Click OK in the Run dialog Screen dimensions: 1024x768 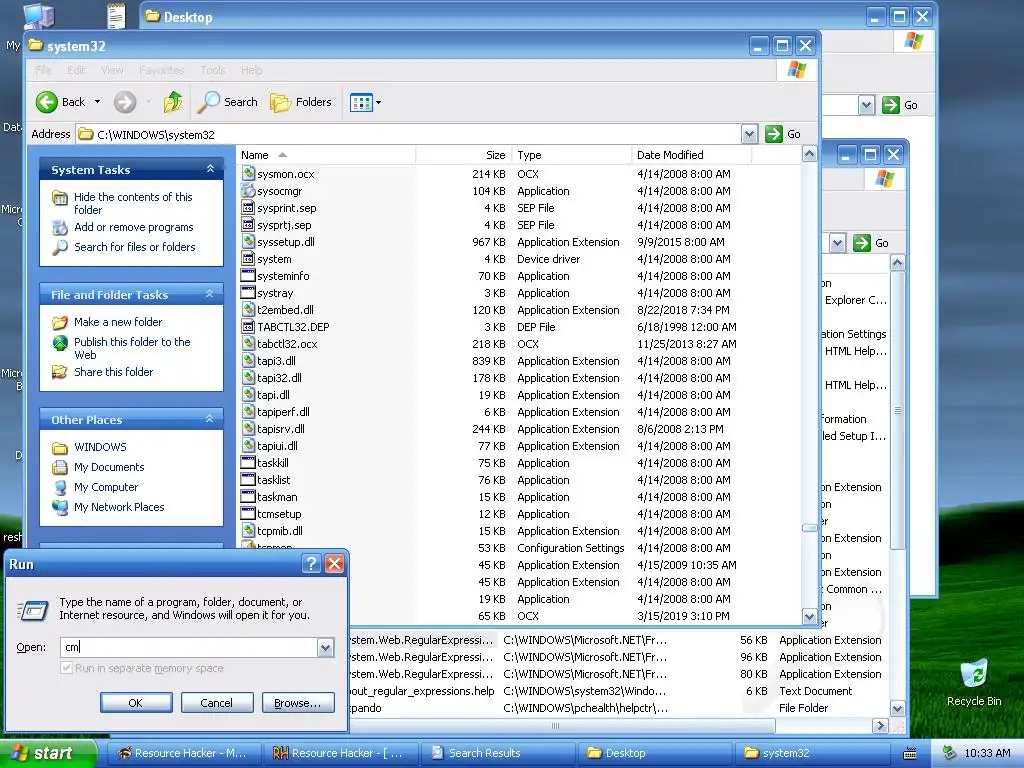136,703
